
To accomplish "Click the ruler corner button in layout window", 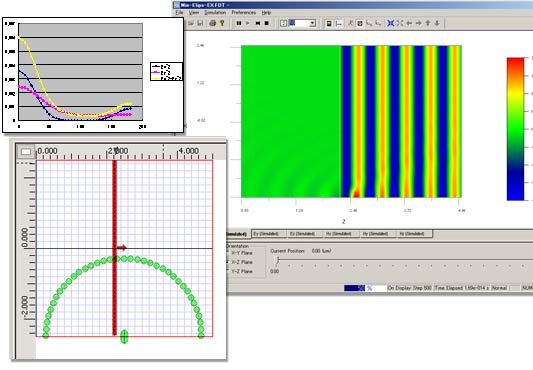I will (26, 152).
